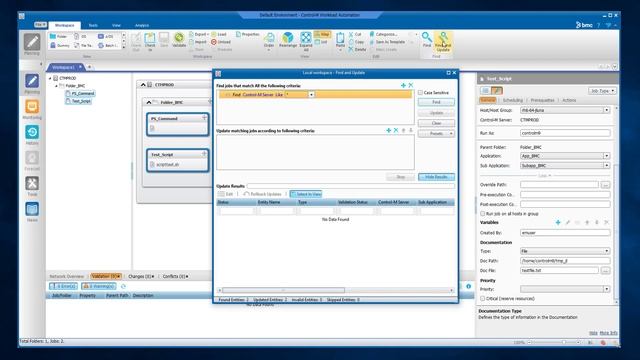640x360 pixels.
Task: Open the Host/Host Group dropdown
Action: 606,110
